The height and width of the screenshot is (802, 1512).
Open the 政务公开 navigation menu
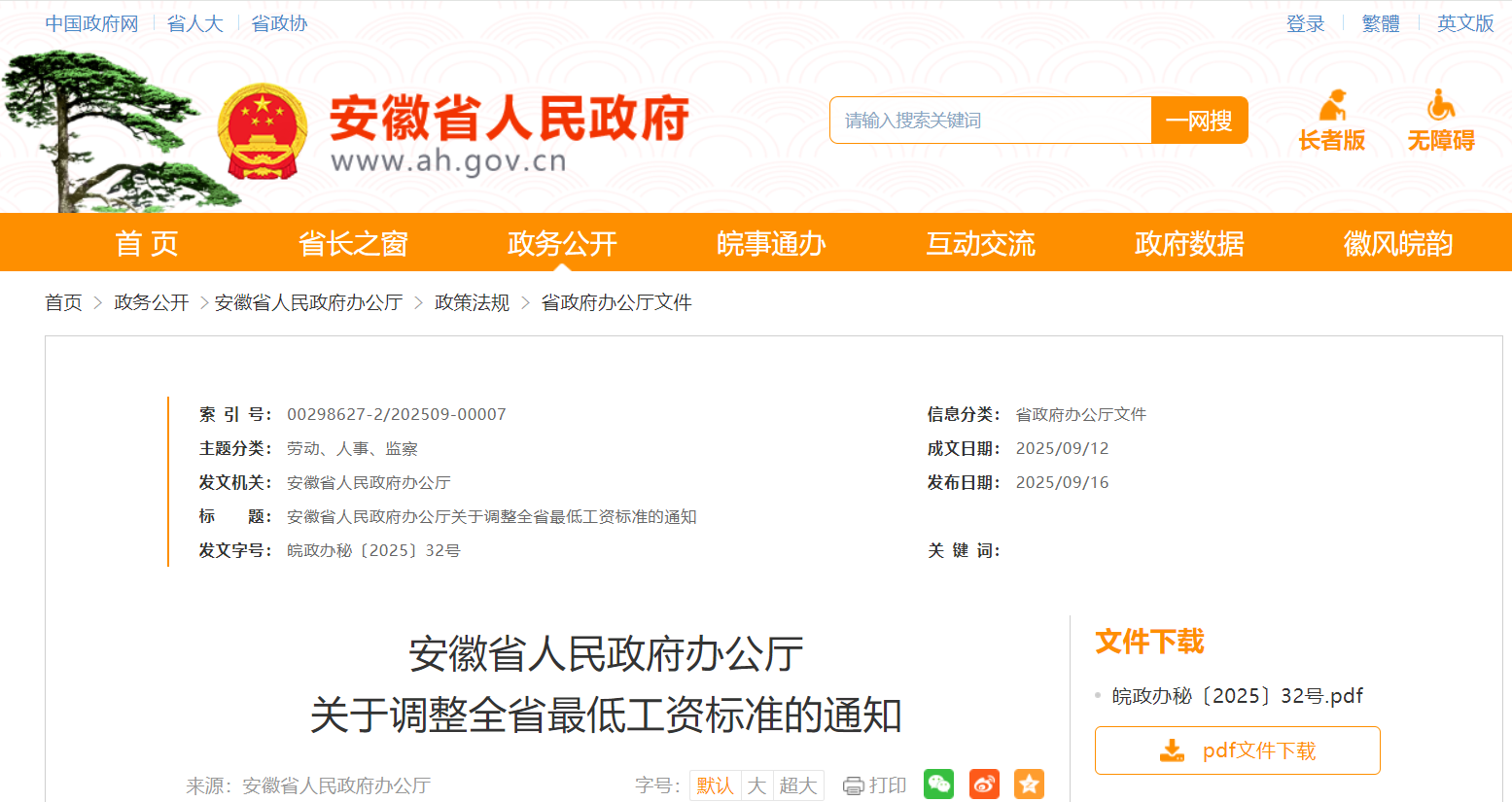[559, 243]
